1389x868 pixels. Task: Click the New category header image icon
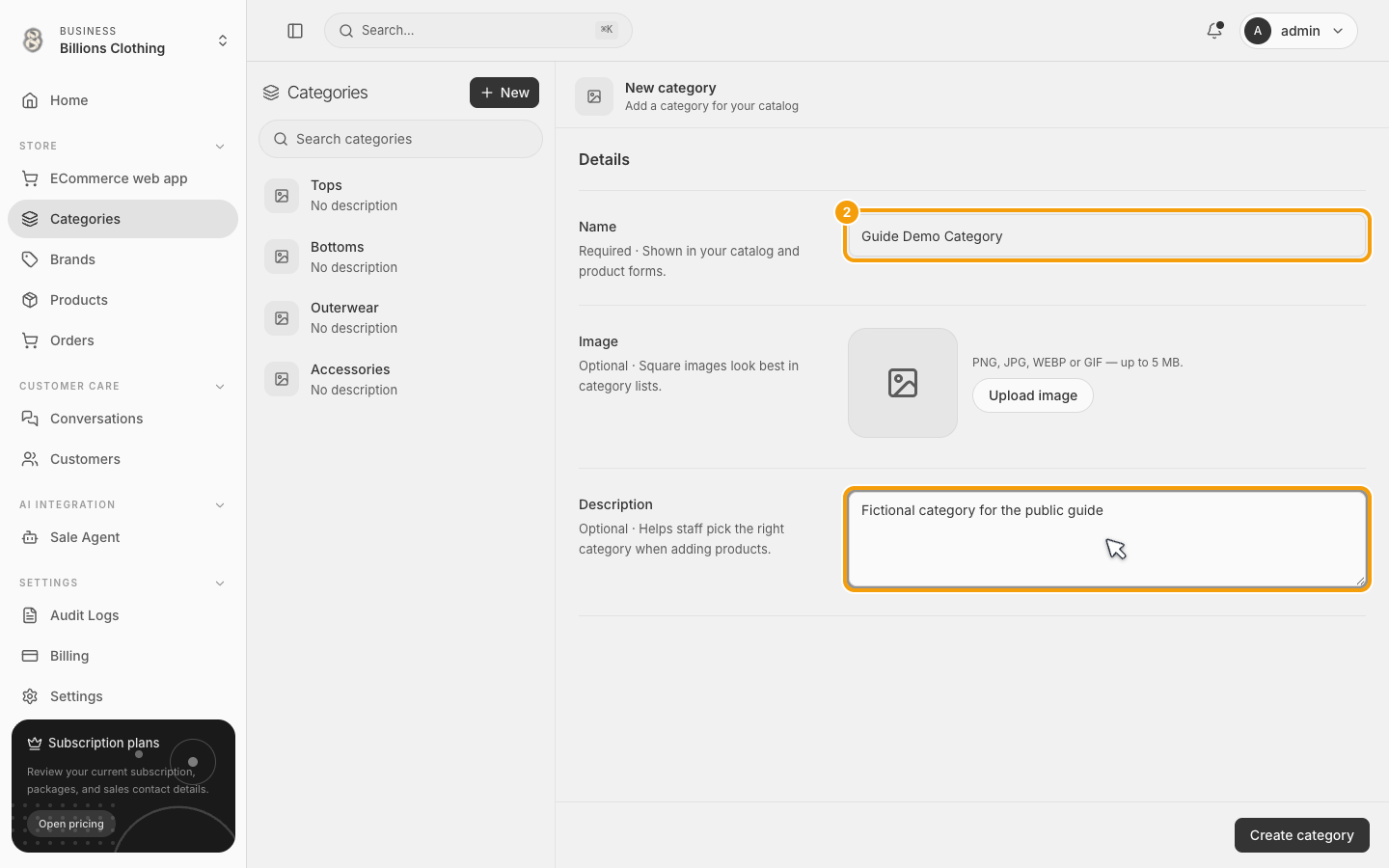click(x=594, y=96)
